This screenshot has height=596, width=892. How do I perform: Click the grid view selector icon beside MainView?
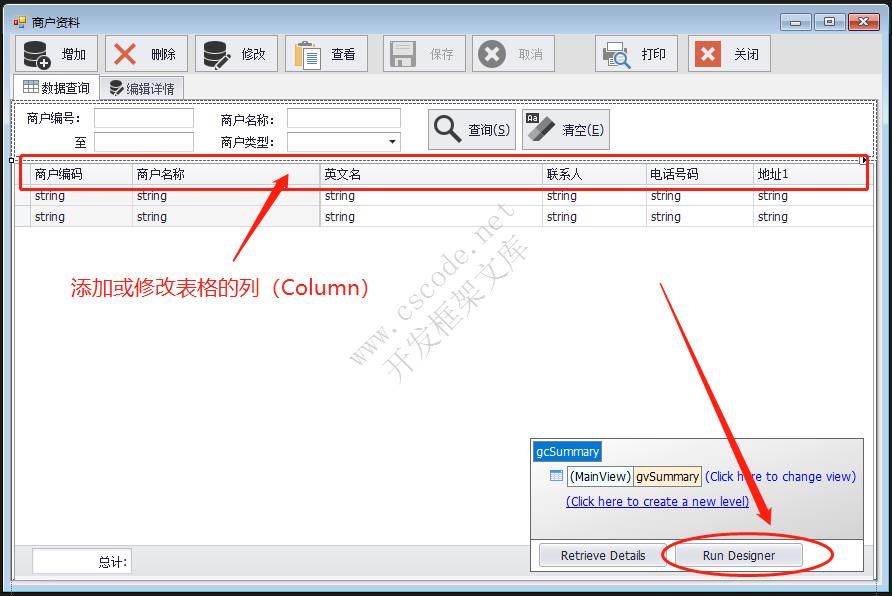coord(556,477)
